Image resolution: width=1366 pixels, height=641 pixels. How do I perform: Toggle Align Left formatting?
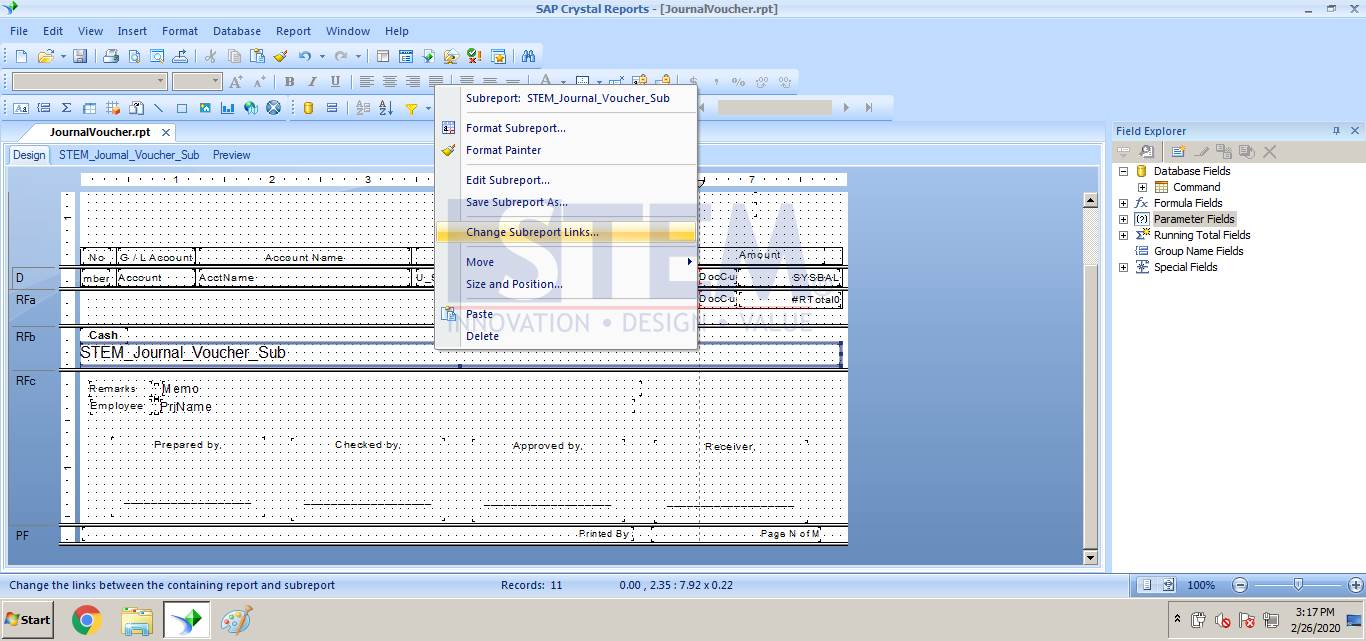tap(366, 82)
